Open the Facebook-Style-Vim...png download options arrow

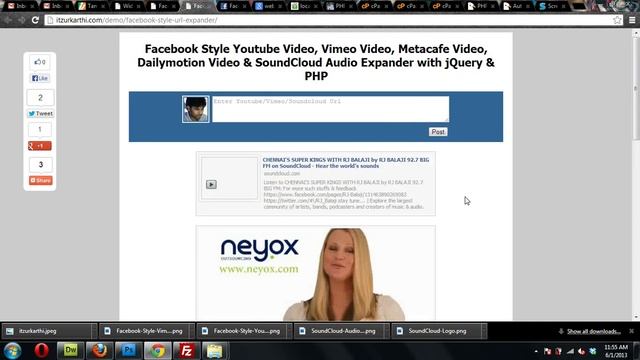click(191, 331)
